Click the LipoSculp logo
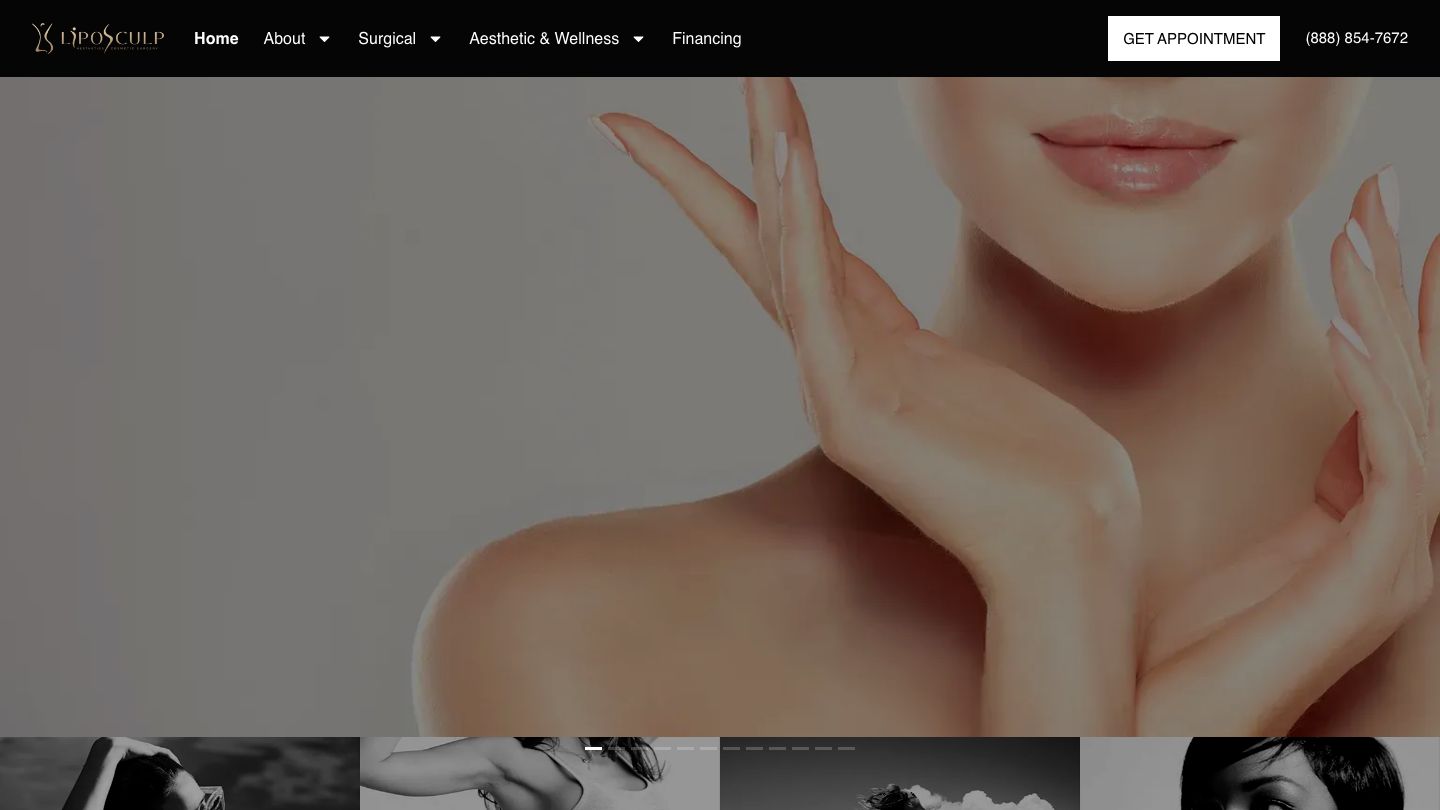1440x810 pixels. click(98, 38)
